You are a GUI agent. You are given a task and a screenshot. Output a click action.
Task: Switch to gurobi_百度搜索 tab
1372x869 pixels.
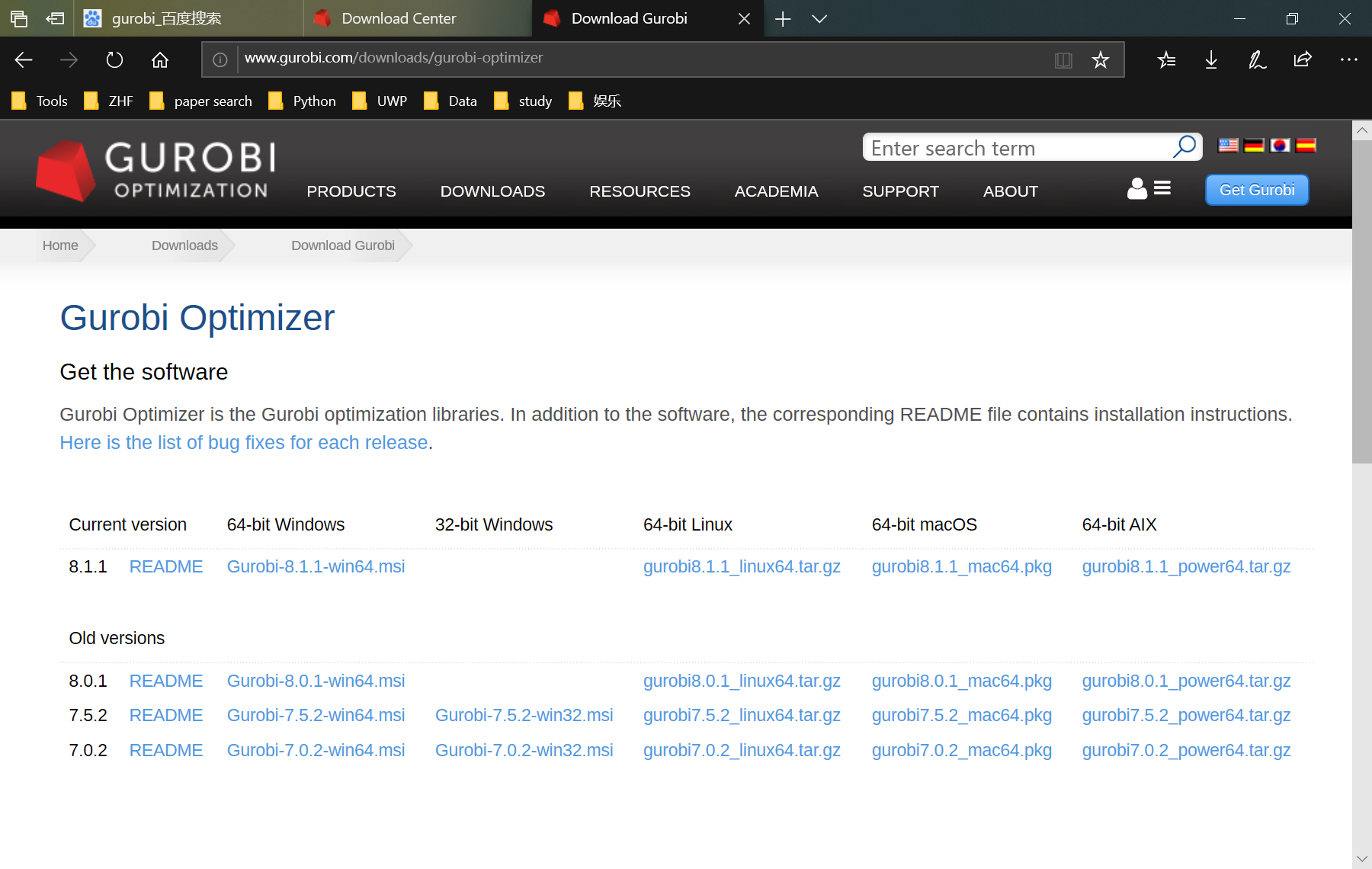[x=188, y=18]
